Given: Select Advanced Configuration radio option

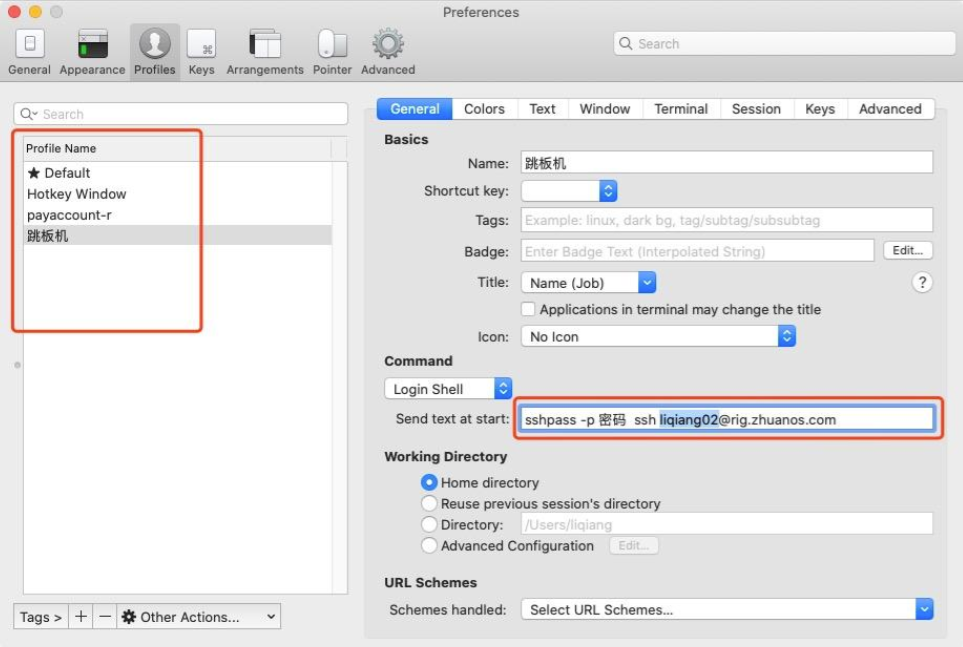Looking at the screenshot, I should [x=429, y=545].
